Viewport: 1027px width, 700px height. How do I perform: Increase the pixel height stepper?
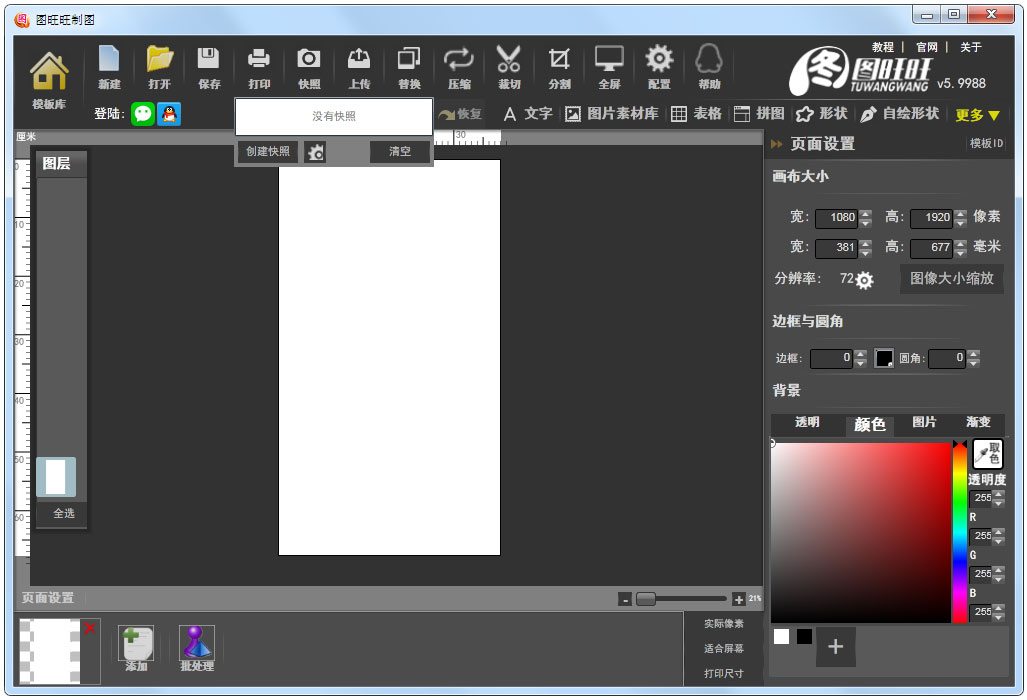[x=960, y=213]
